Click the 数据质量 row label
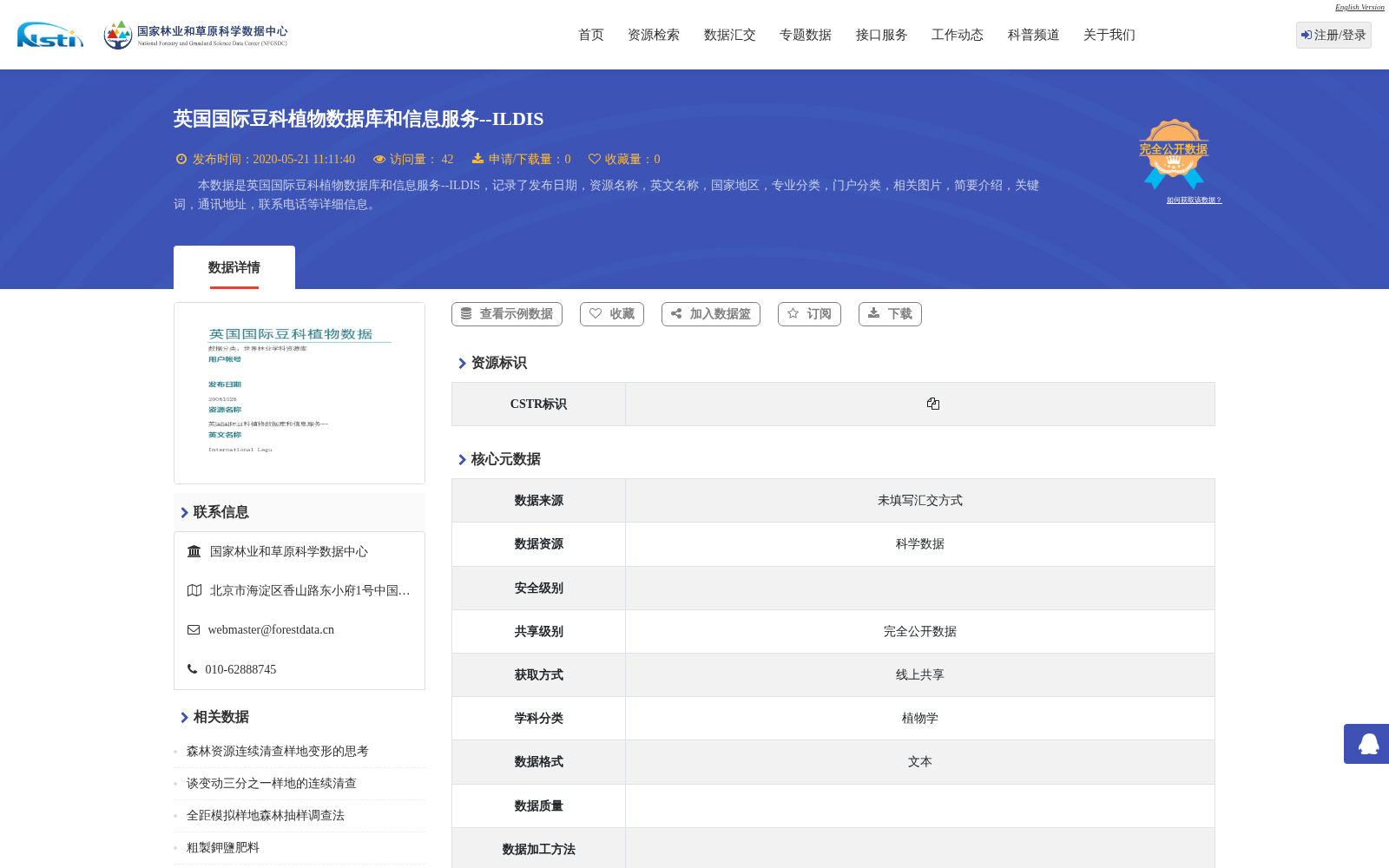This screenshot has width=1389, height=868. pyautogui.click(x=538, y=806)
